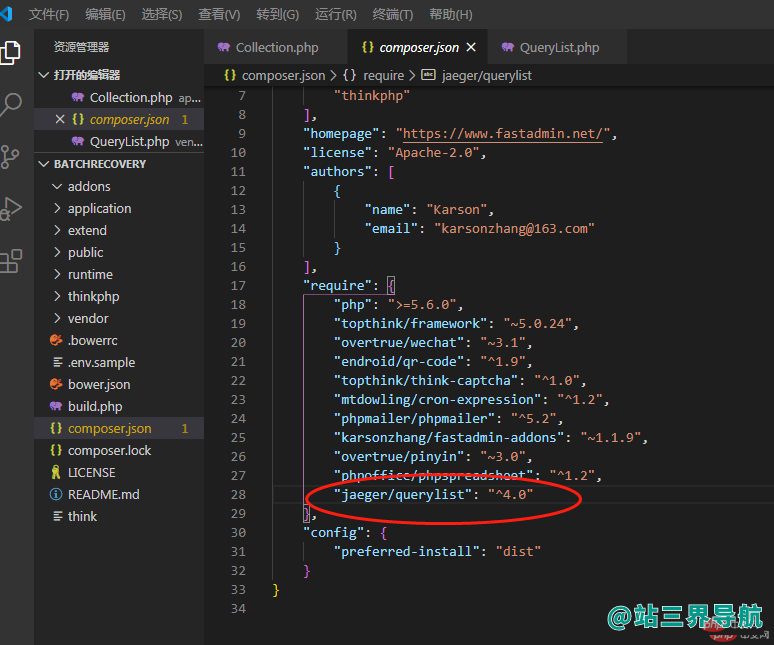This screenshot has height=645, width=774.
Task: Click braces icon before require in breadcrumb
Action: click(x=349, y=75)
